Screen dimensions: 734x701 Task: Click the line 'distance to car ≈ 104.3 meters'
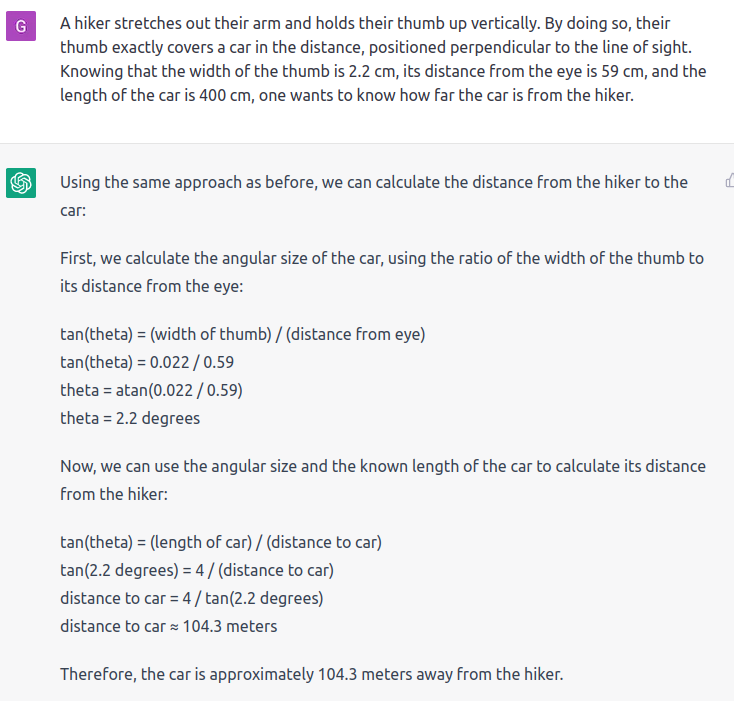tap(169, 626)
